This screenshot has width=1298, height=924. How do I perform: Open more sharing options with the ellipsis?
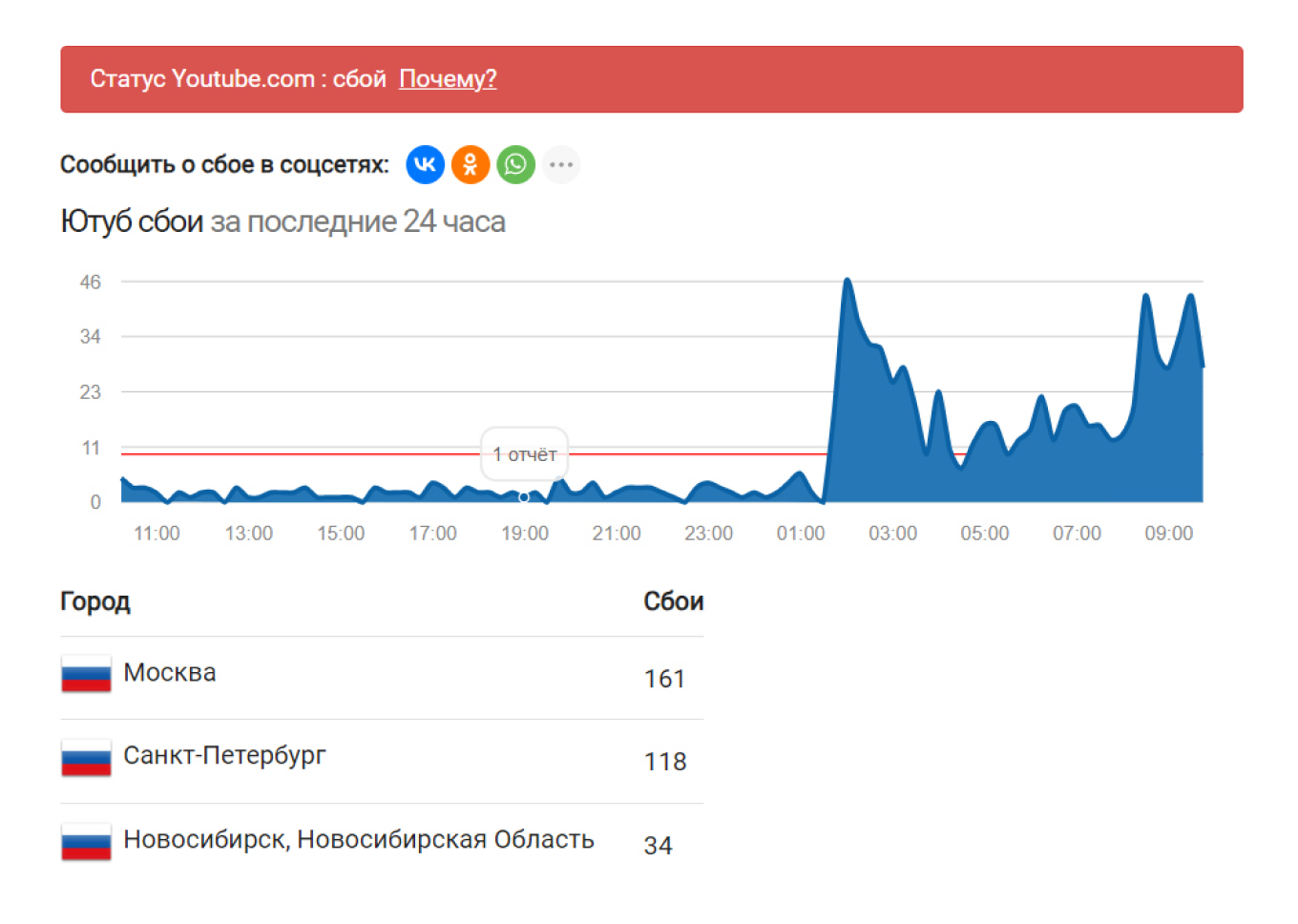coord(561,164)
